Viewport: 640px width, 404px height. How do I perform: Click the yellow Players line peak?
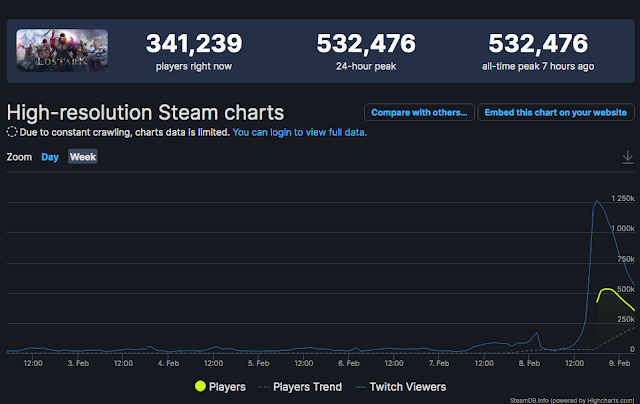point(607,289)
